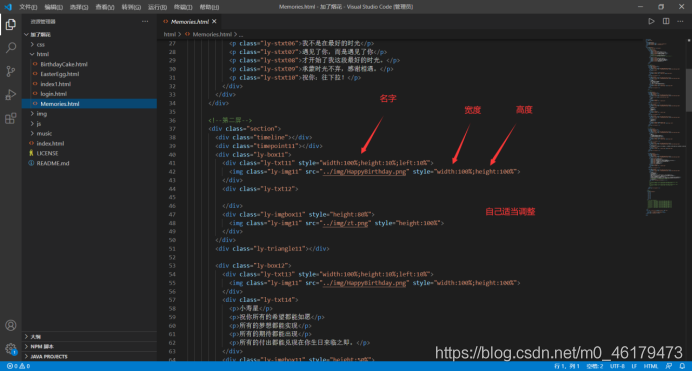Viewport: 693px width, 372px height.
Task: Open the Search view in the activity bar
Action: click(11, 47)
